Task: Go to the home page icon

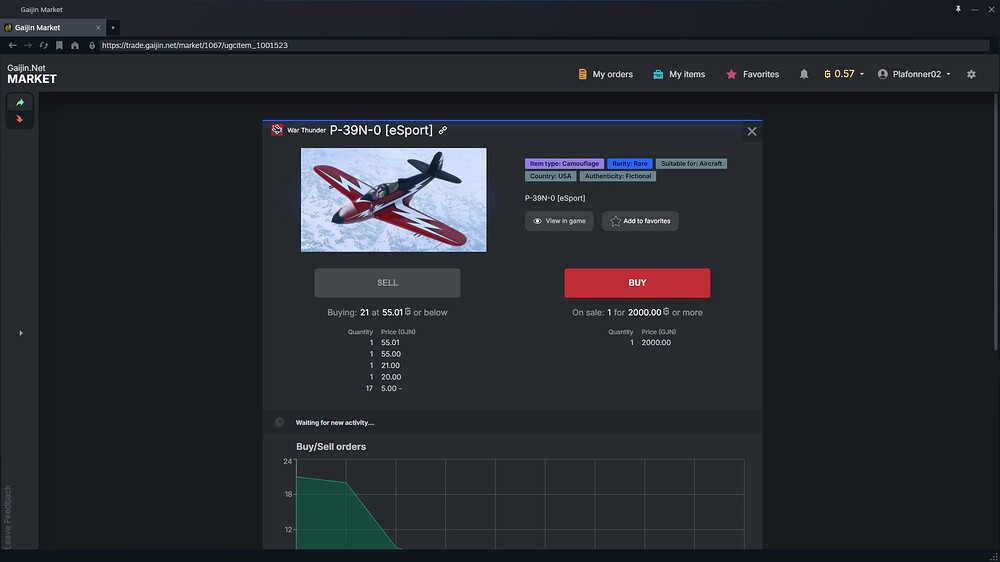Action: (x=75, y=45)
